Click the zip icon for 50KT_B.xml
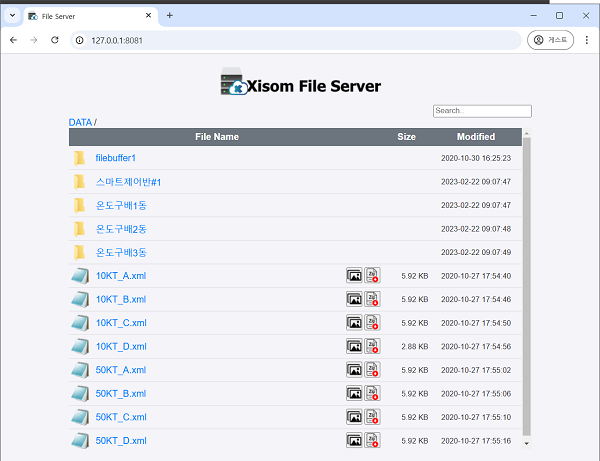Image resolution: width=600 pixels, height=461 pixels. (x=372, y=393)
